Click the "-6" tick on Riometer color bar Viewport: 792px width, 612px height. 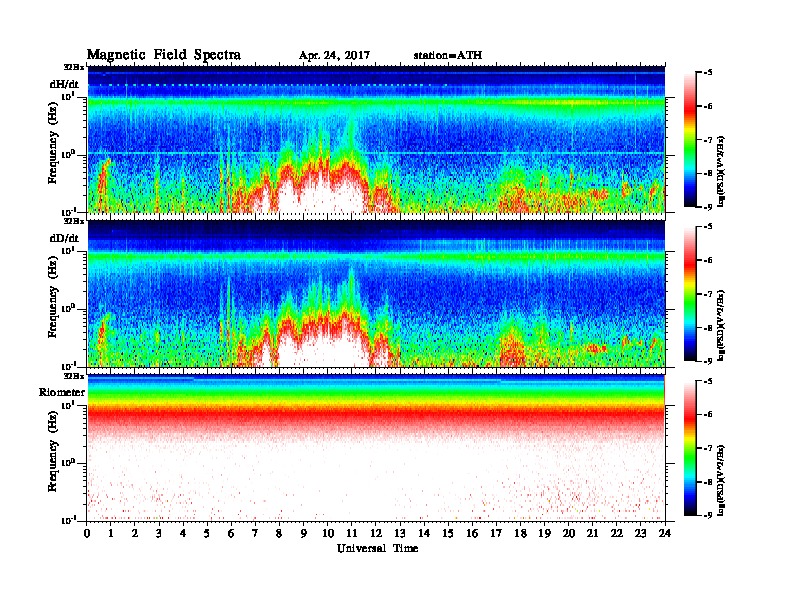708,415
